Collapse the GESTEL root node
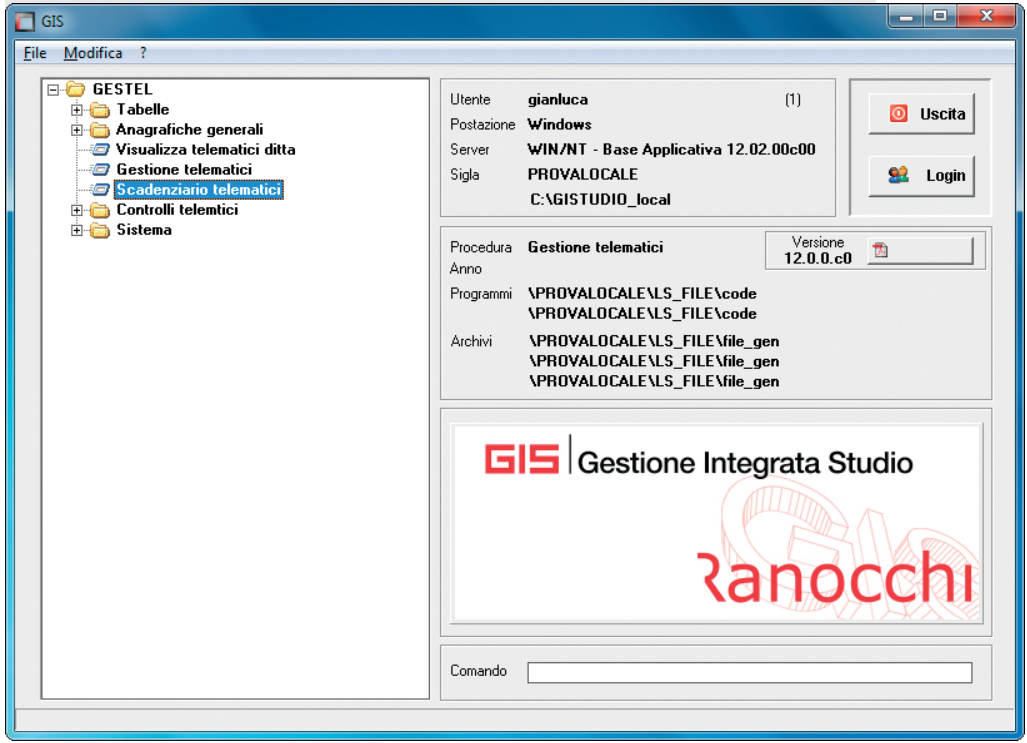This screenshot has height=743, width=1027. 53,90
